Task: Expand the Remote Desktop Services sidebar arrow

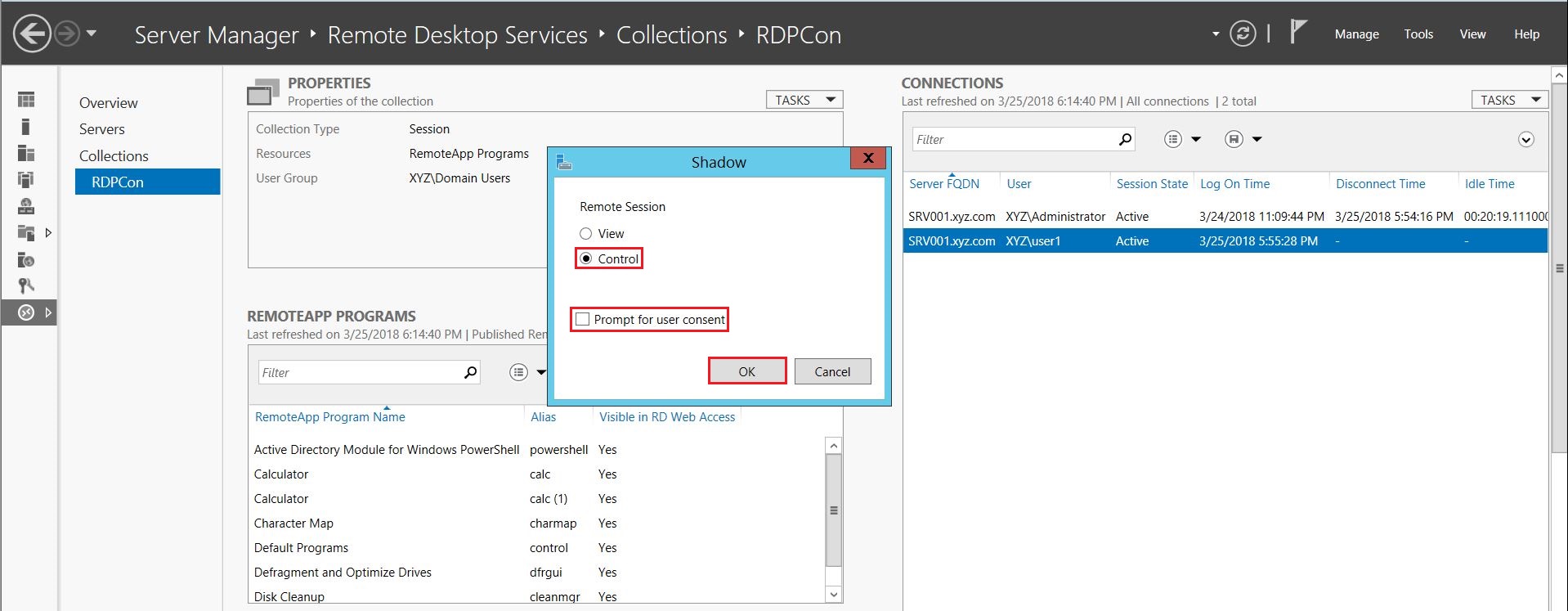Action: [x=48, y=312]
